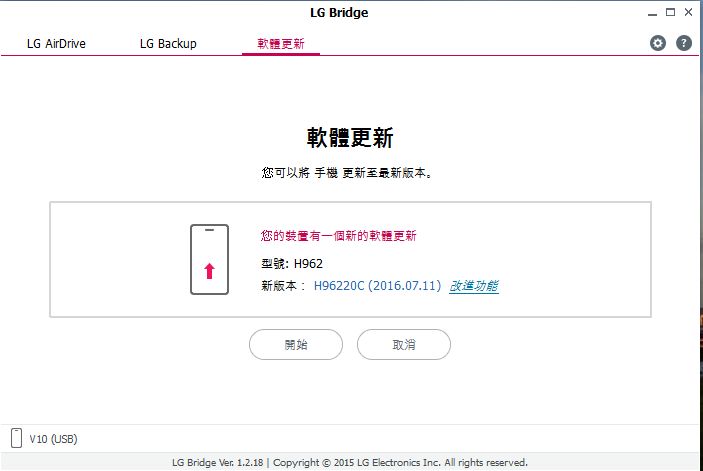The width and height of the screenshot is (703, 471).
Task: Click the V10 (USB) device label
Action: pos(53,439)
